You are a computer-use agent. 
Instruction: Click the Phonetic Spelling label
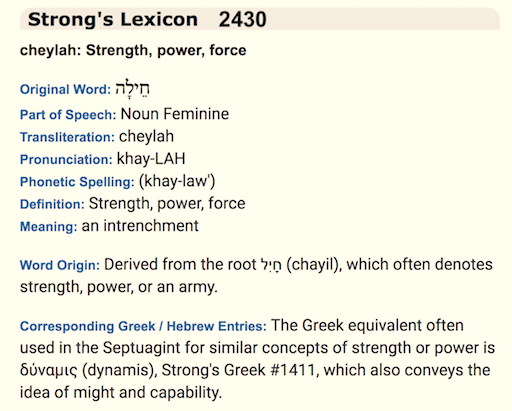tap(77, 182)
